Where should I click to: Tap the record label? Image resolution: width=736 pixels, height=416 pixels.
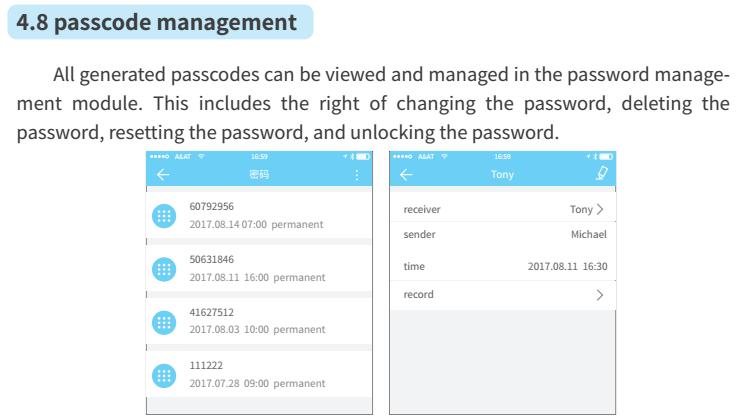point(418,294)
